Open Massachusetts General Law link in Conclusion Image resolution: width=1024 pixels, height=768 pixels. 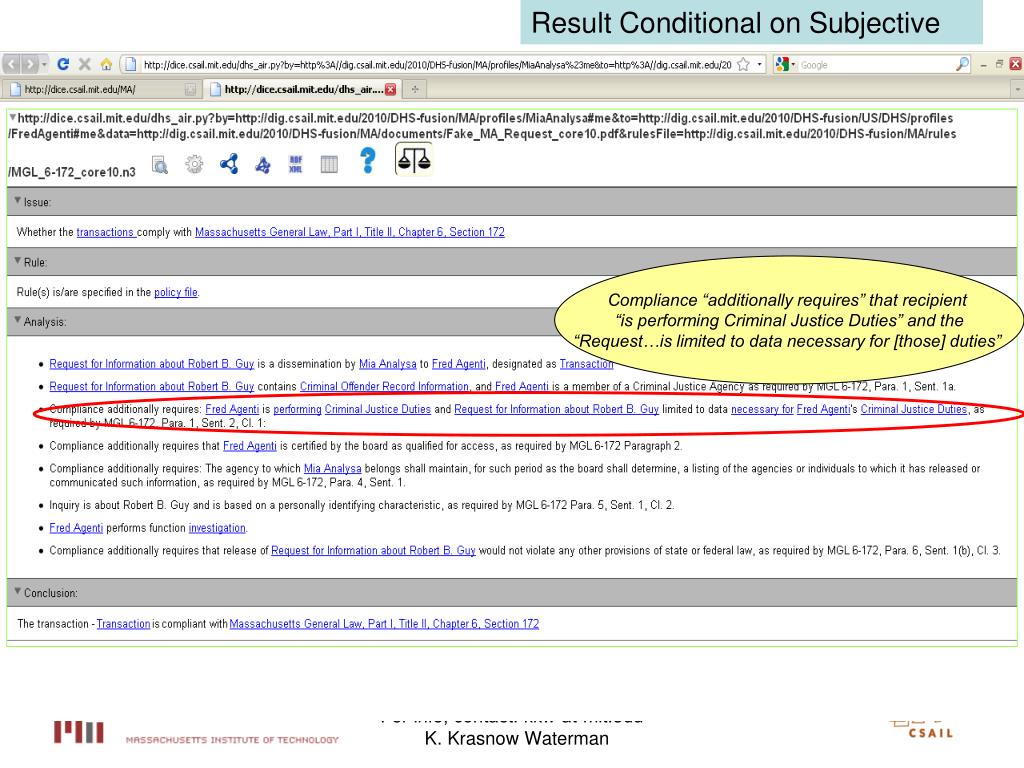(384, 624)
